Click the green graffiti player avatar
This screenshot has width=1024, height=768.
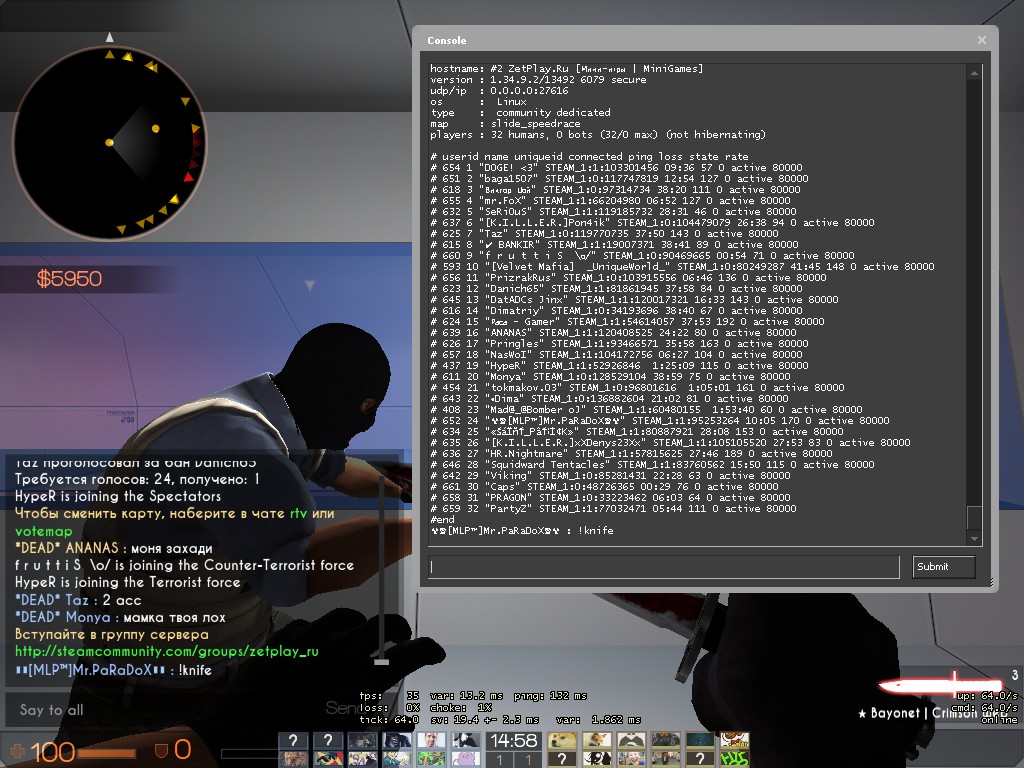[x=735, y=758]
